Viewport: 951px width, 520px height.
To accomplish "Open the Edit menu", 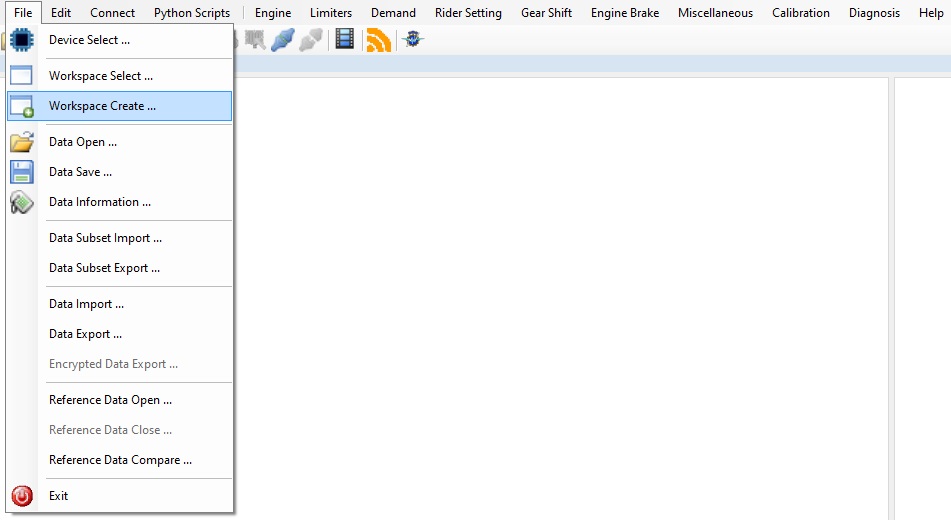I will 61,13.
